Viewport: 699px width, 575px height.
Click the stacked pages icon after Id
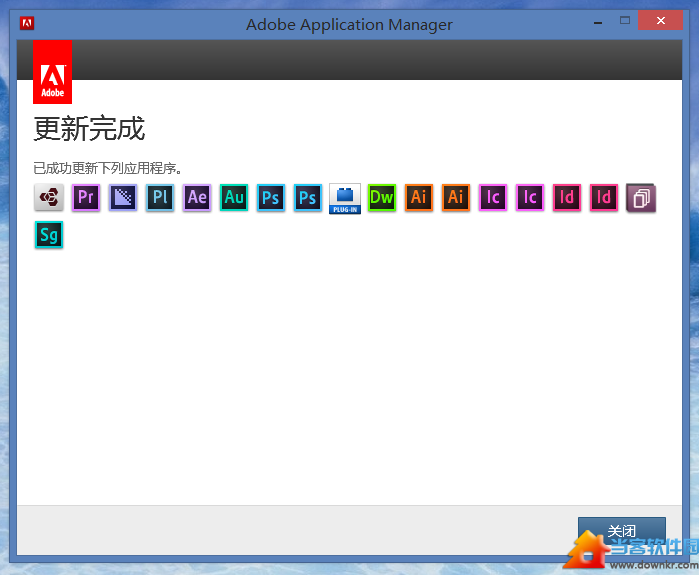[641, 197]
